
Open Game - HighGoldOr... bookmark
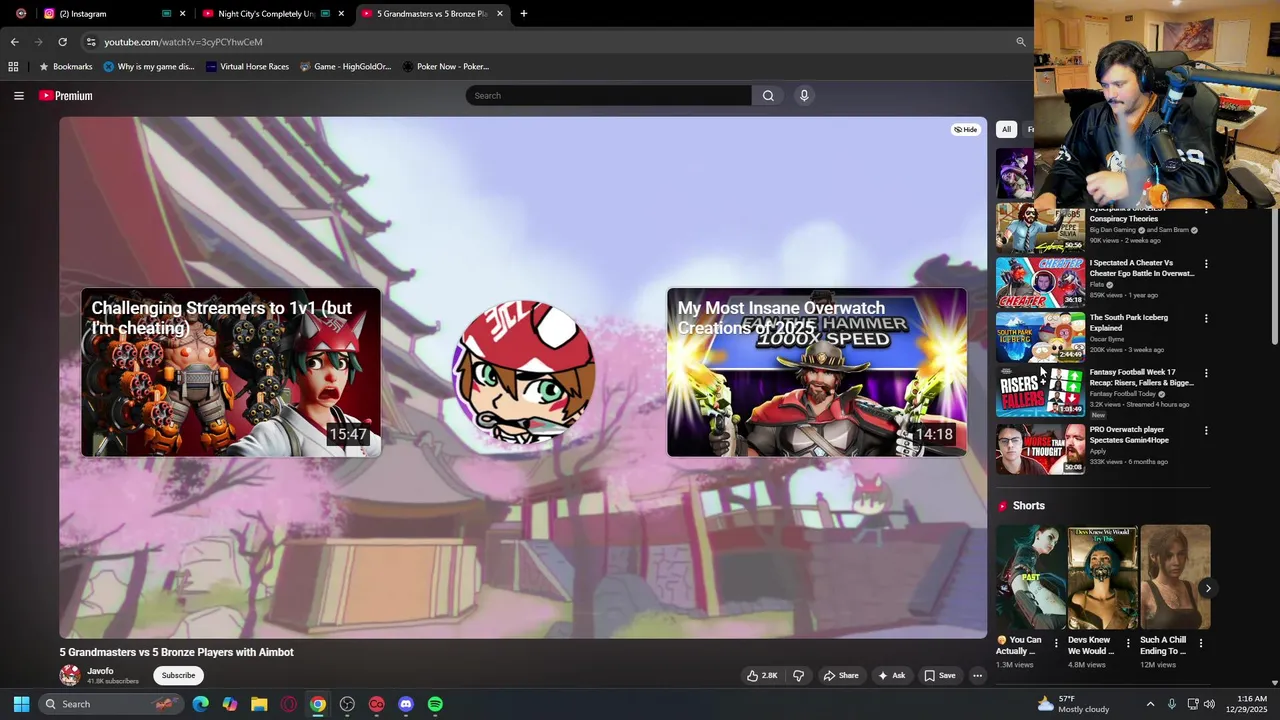[346, 67]
